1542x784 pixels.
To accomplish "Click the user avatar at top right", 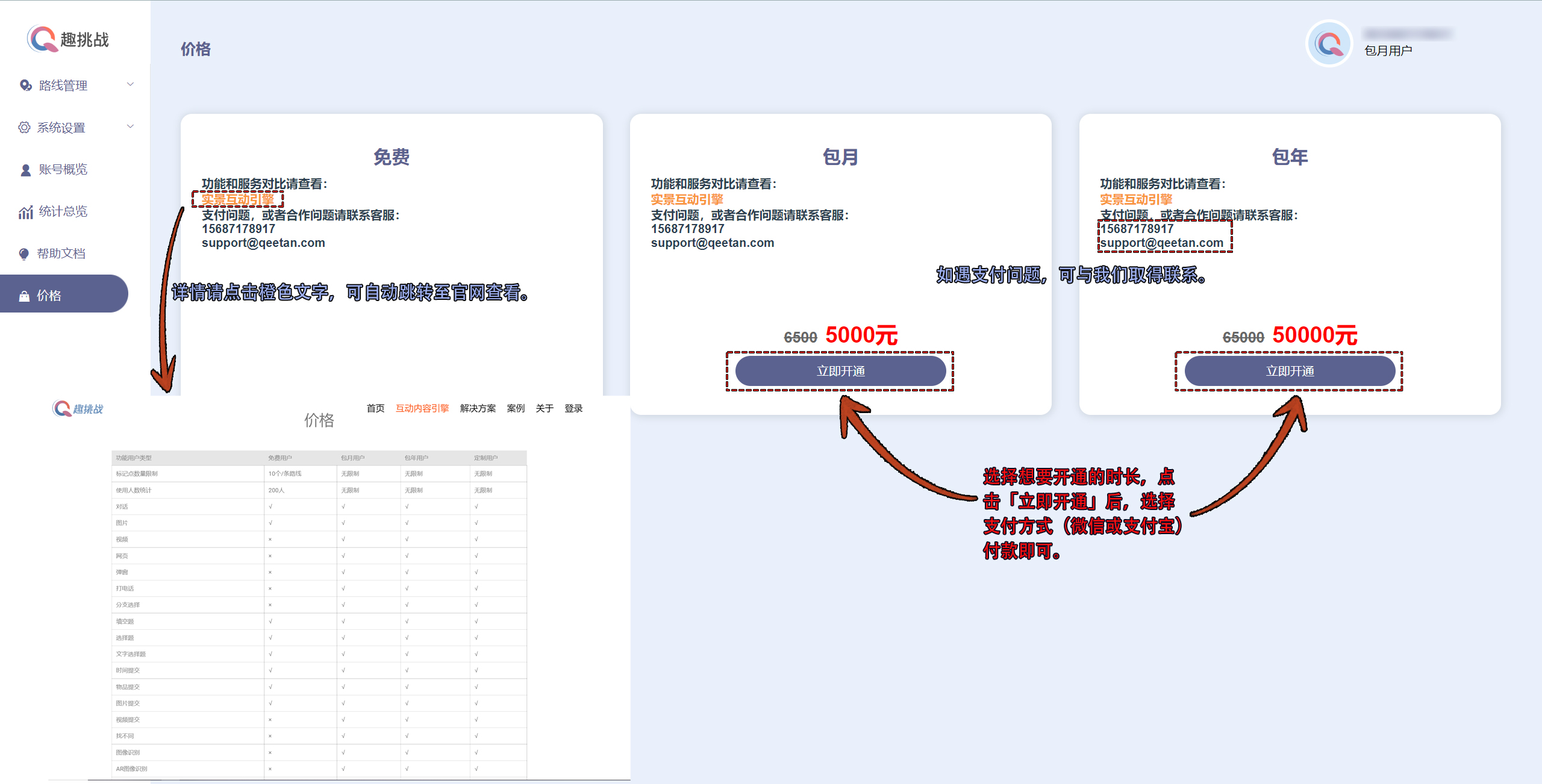I will [x=1329, y=43].
